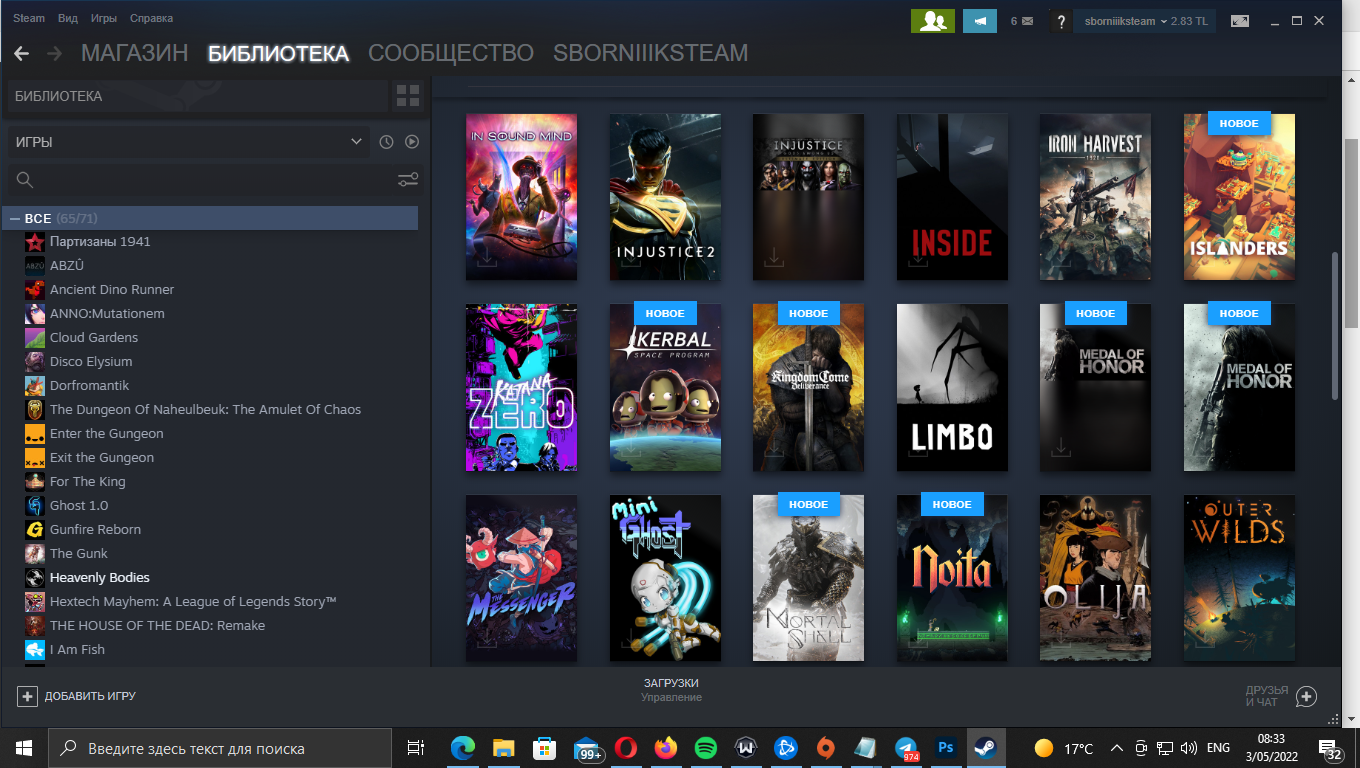Image resolution: width=1360 pixels, height=768 pixels.
Task: Open the announcements megaphone icon
Action: pos(980,21)
